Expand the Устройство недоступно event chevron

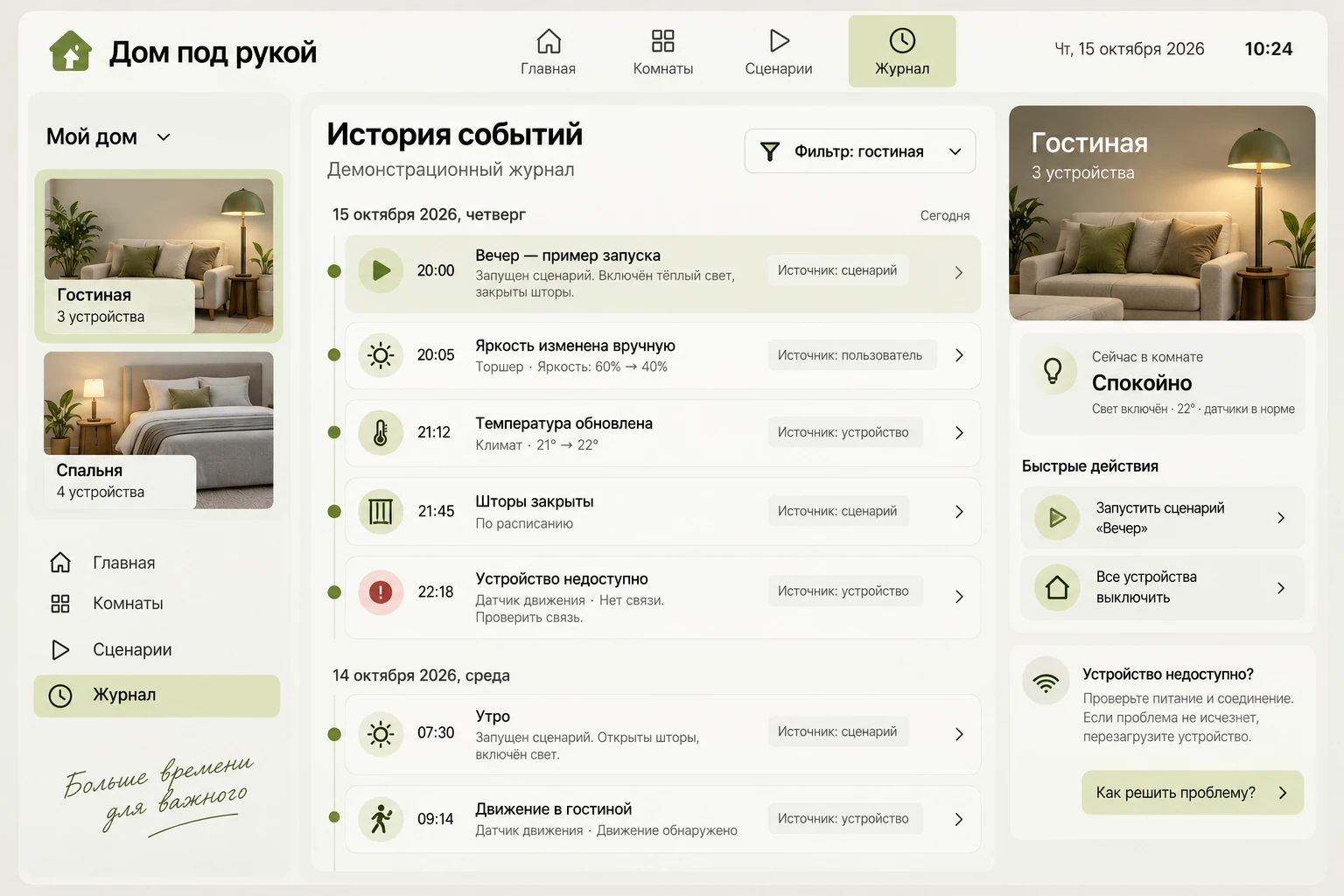959,597
